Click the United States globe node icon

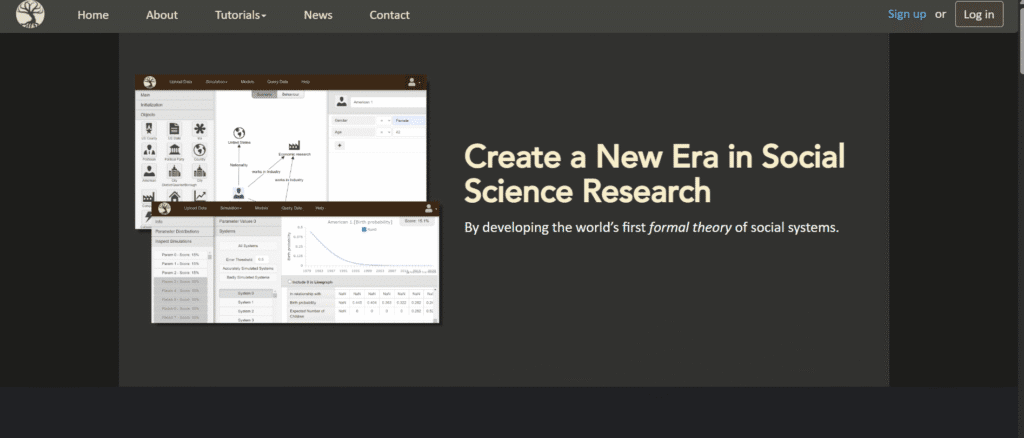pyautogui.click(x=239, y=133)
